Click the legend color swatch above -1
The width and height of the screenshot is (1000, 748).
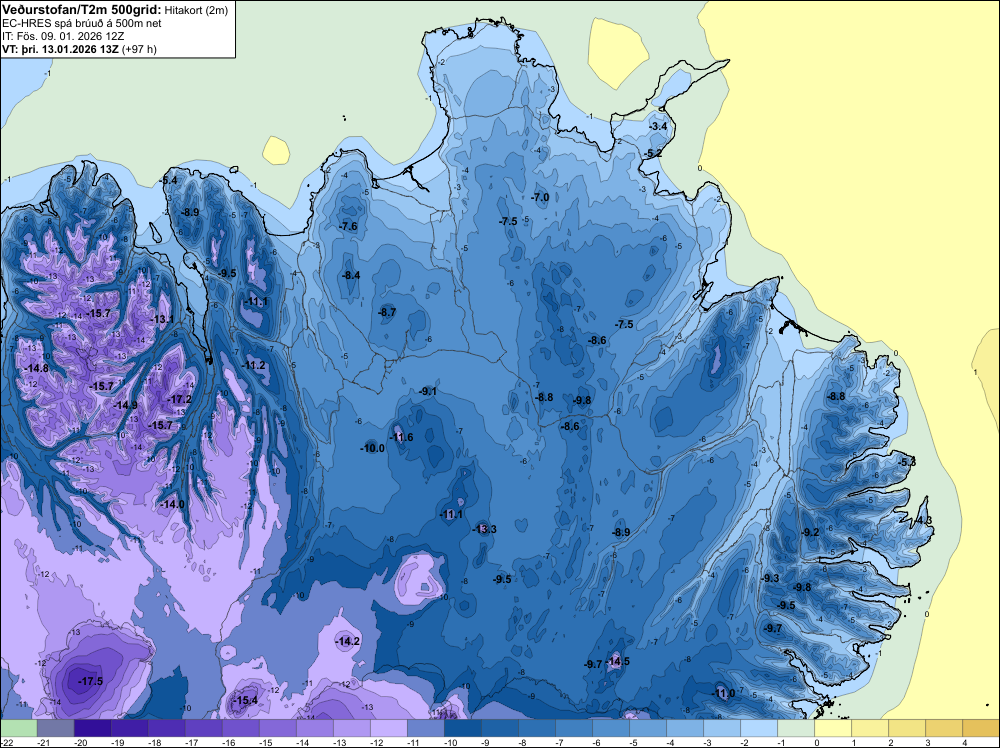coord(795,728)
